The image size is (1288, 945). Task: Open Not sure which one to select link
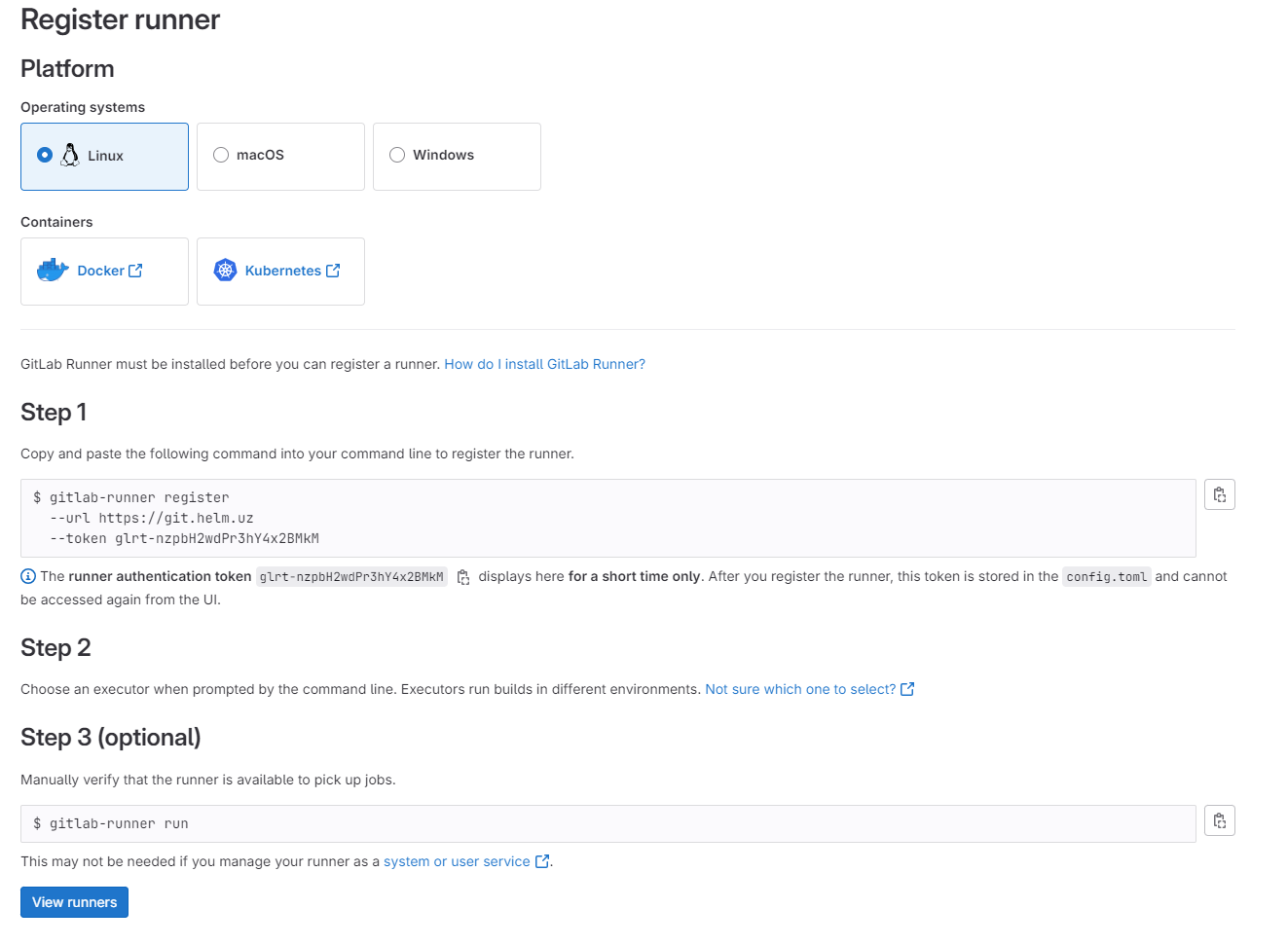800,689
